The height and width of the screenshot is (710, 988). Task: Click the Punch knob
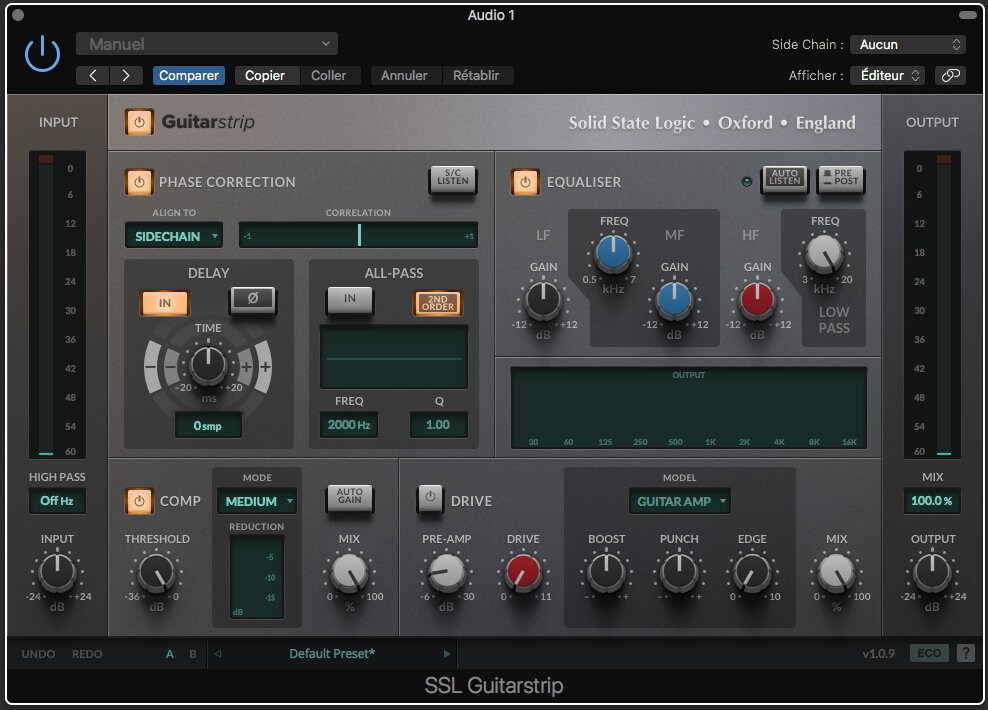click(x=679, y=572)
